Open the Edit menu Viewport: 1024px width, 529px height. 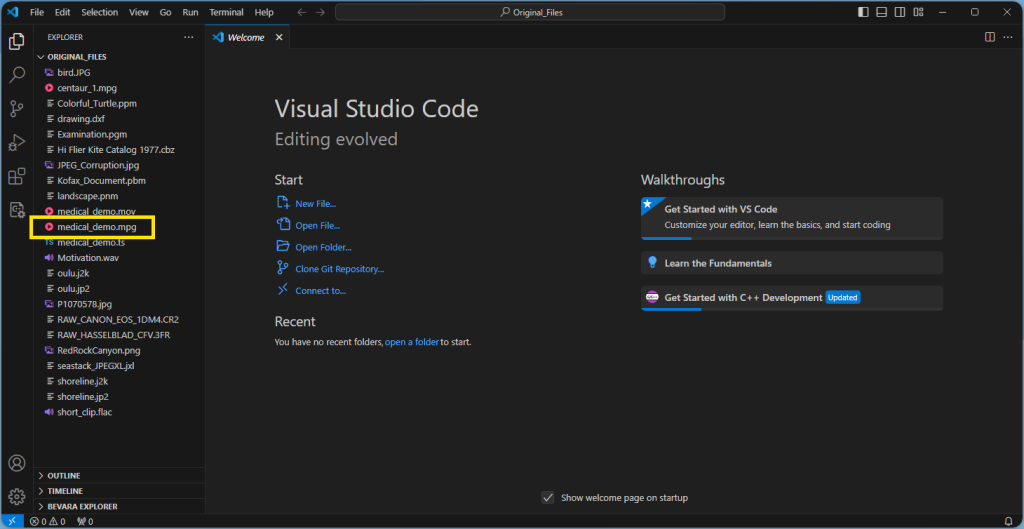[x=63, y=12]
